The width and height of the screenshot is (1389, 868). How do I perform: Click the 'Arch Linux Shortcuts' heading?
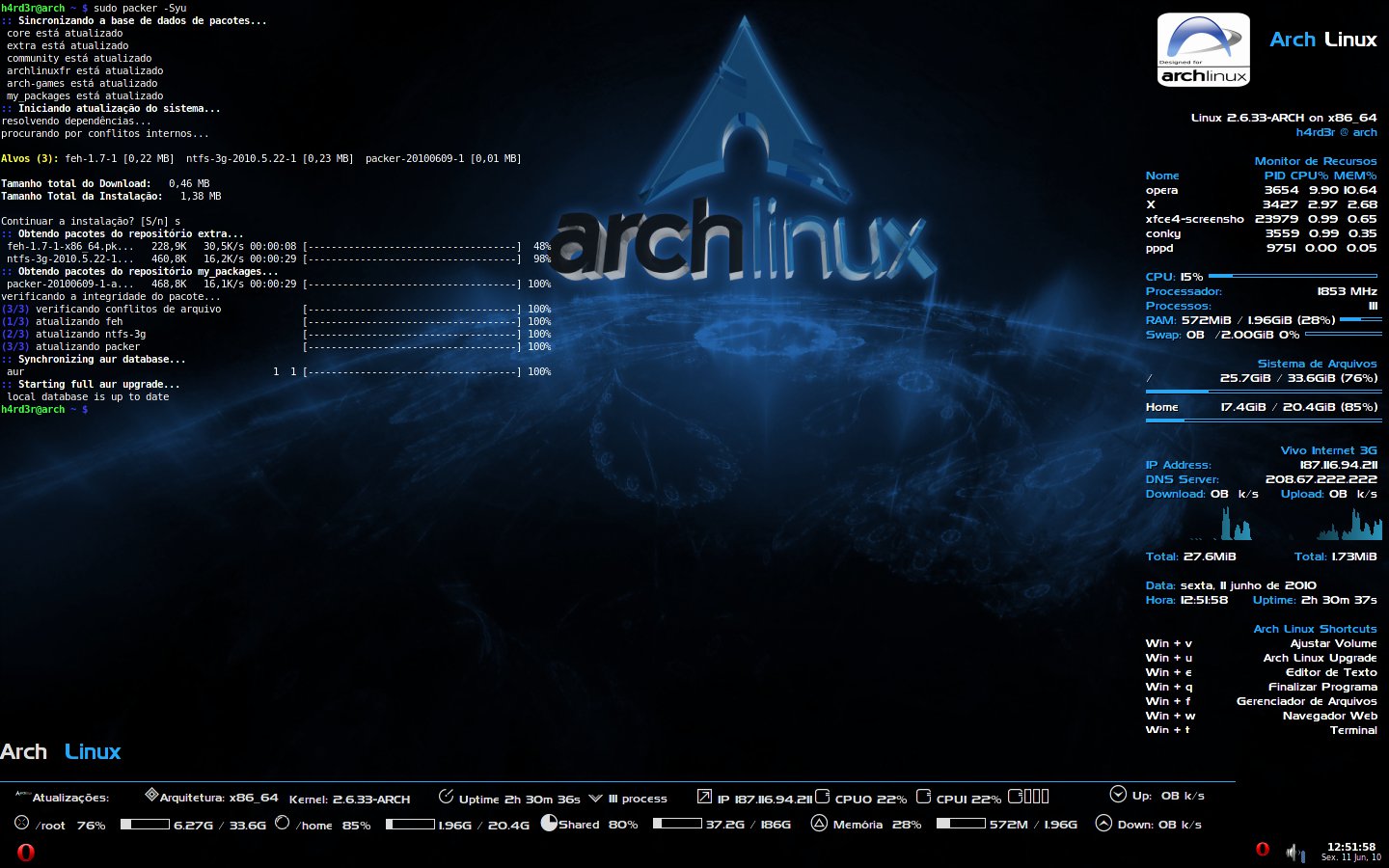coord(1316,629)
